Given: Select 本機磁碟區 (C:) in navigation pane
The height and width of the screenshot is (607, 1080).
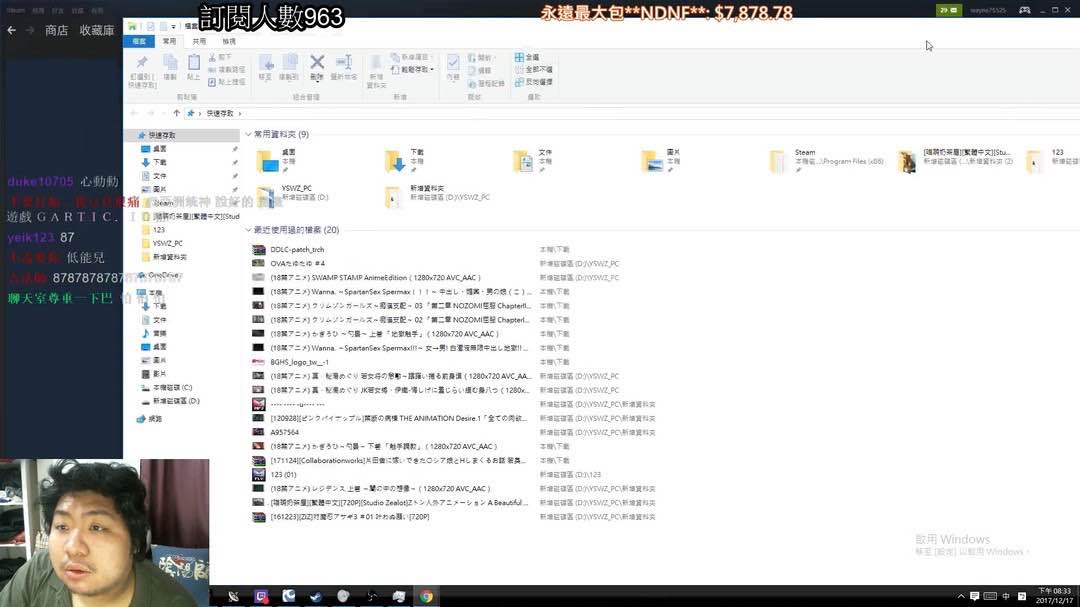Looking at the screenshot, I should coord(172,387).
